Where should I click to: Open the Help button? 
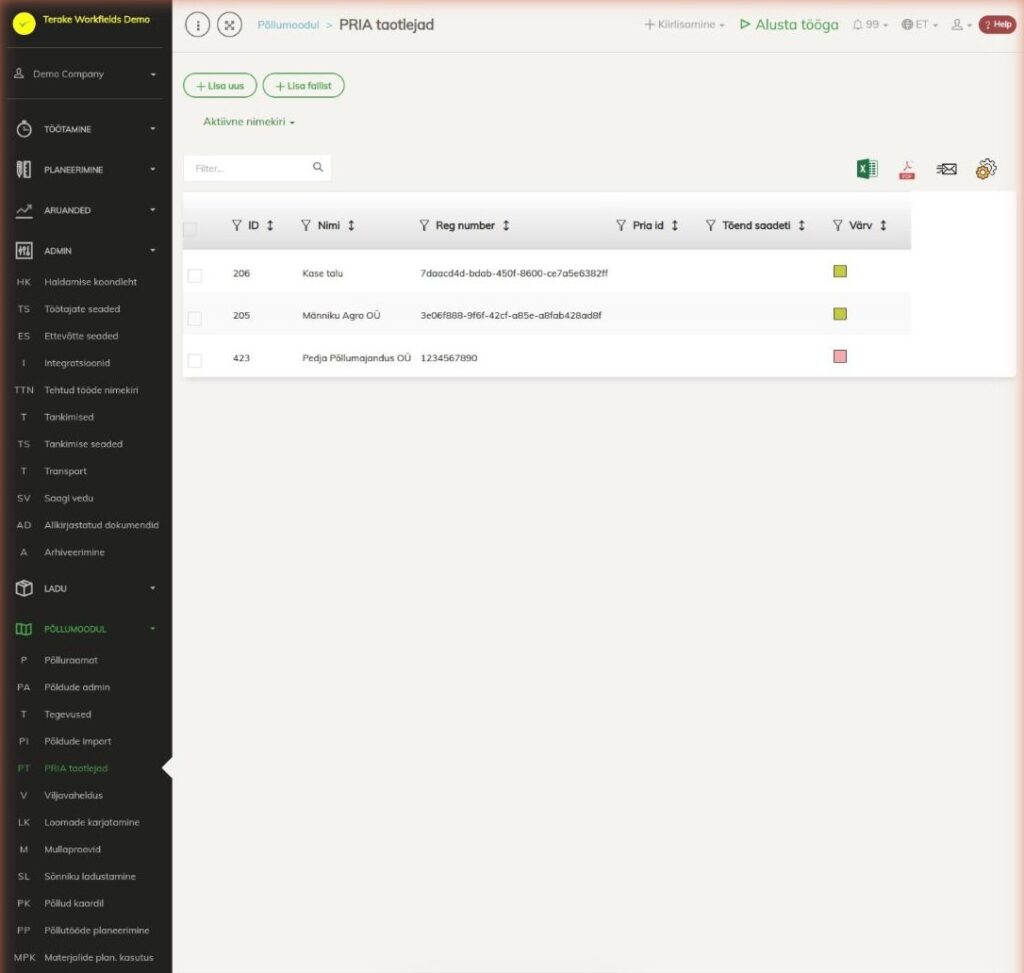(997, 25)
